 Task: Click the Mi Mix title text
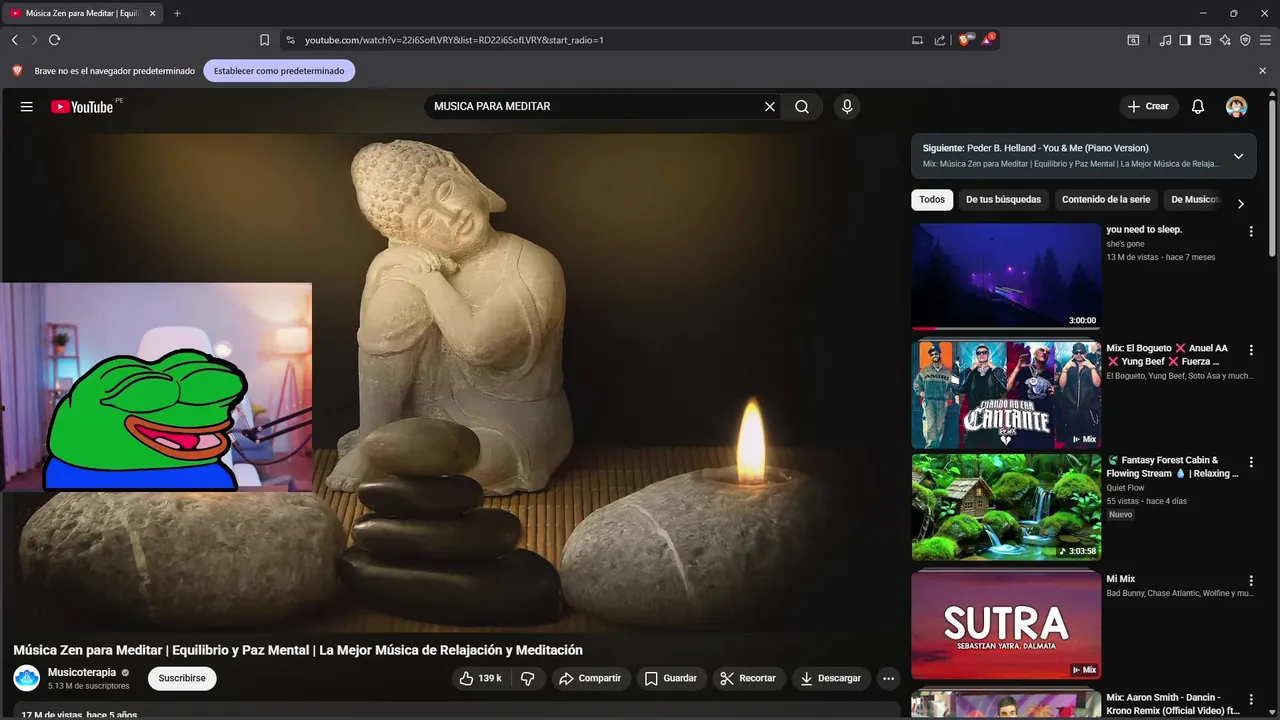(1121, 579)
